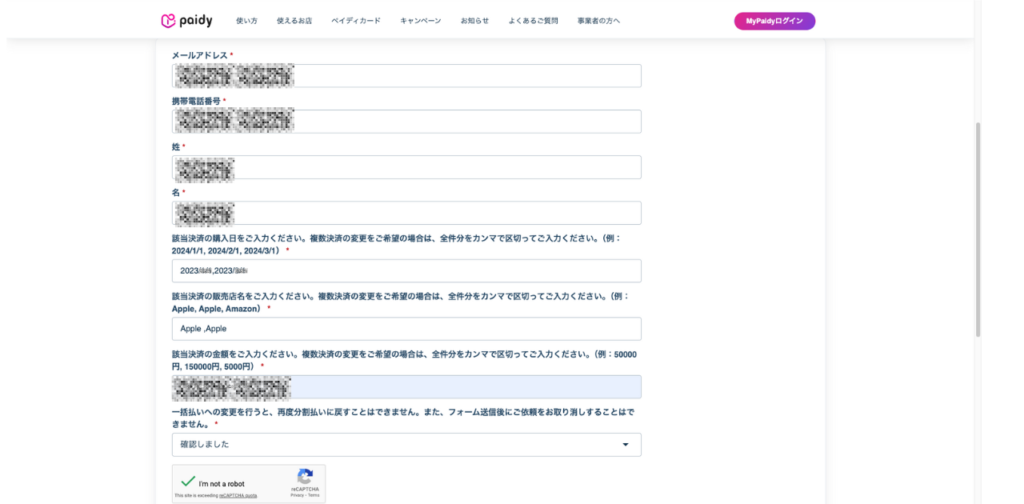The width and height of the screenshot is (1024, 504).
Task: Click the reCAPTCHA quota link
Action: 237,496
